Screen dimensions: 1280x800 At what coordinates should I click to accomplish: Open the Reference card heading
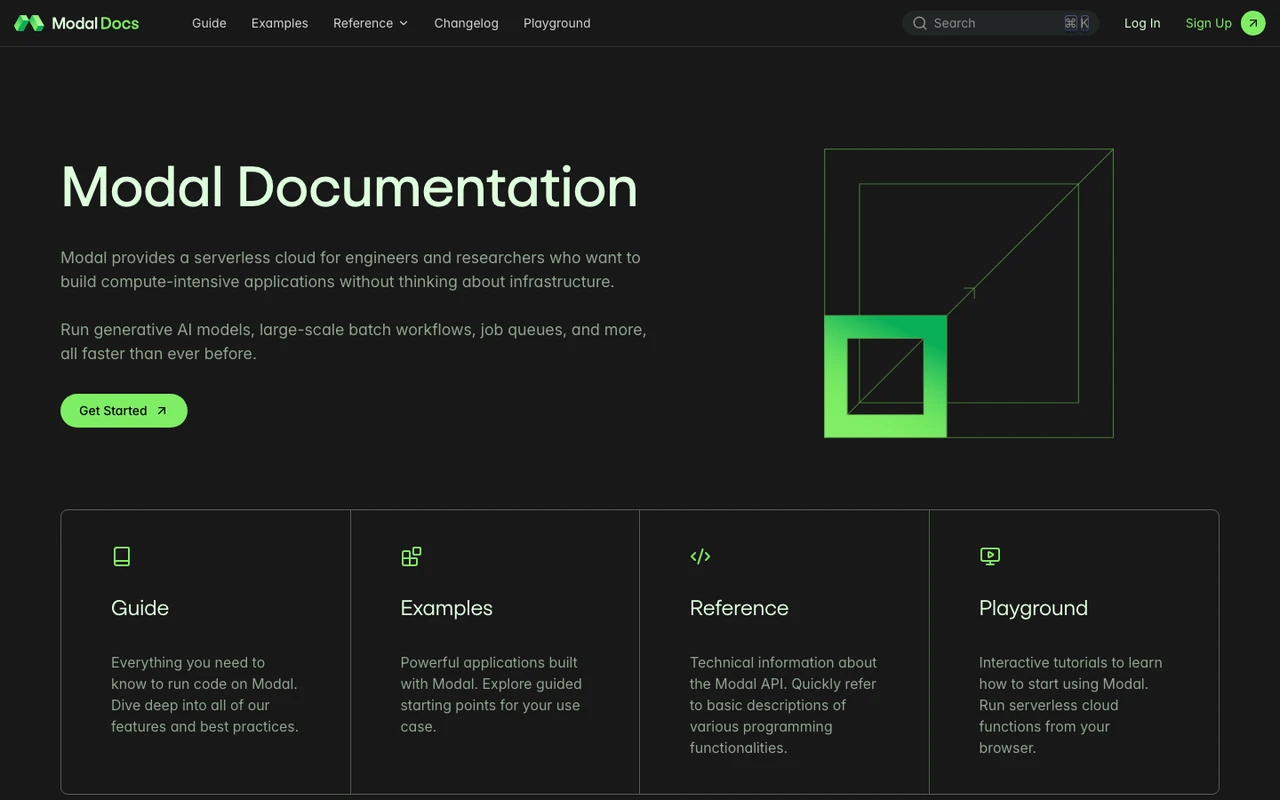(739, 608)
